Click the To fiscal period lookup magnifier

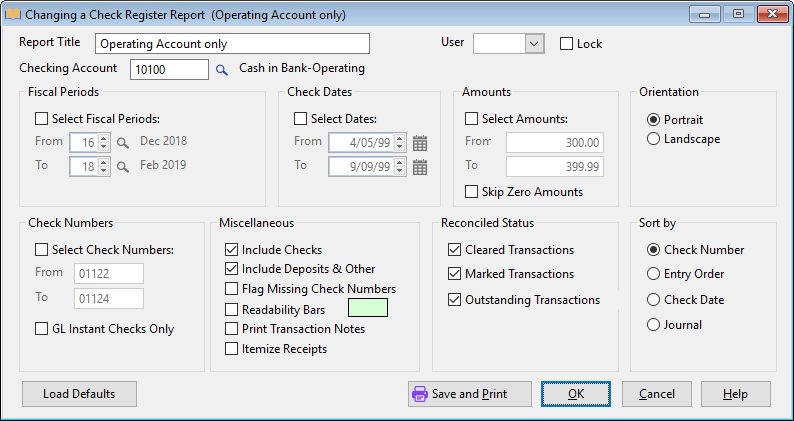pyautogui.click(x=123, y=166)
